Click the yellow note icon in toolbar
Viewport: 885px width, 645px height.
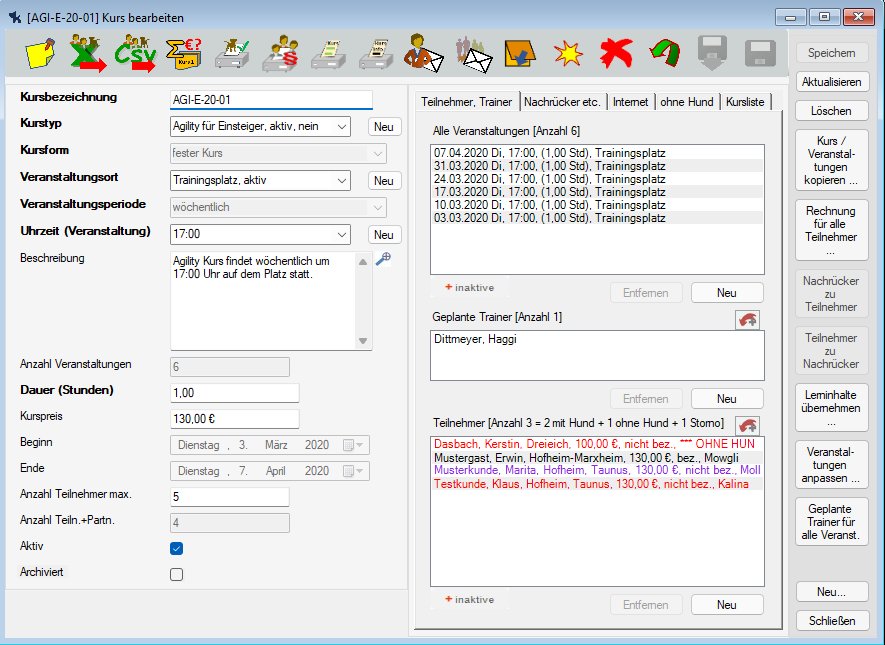(x=41, y=53)
